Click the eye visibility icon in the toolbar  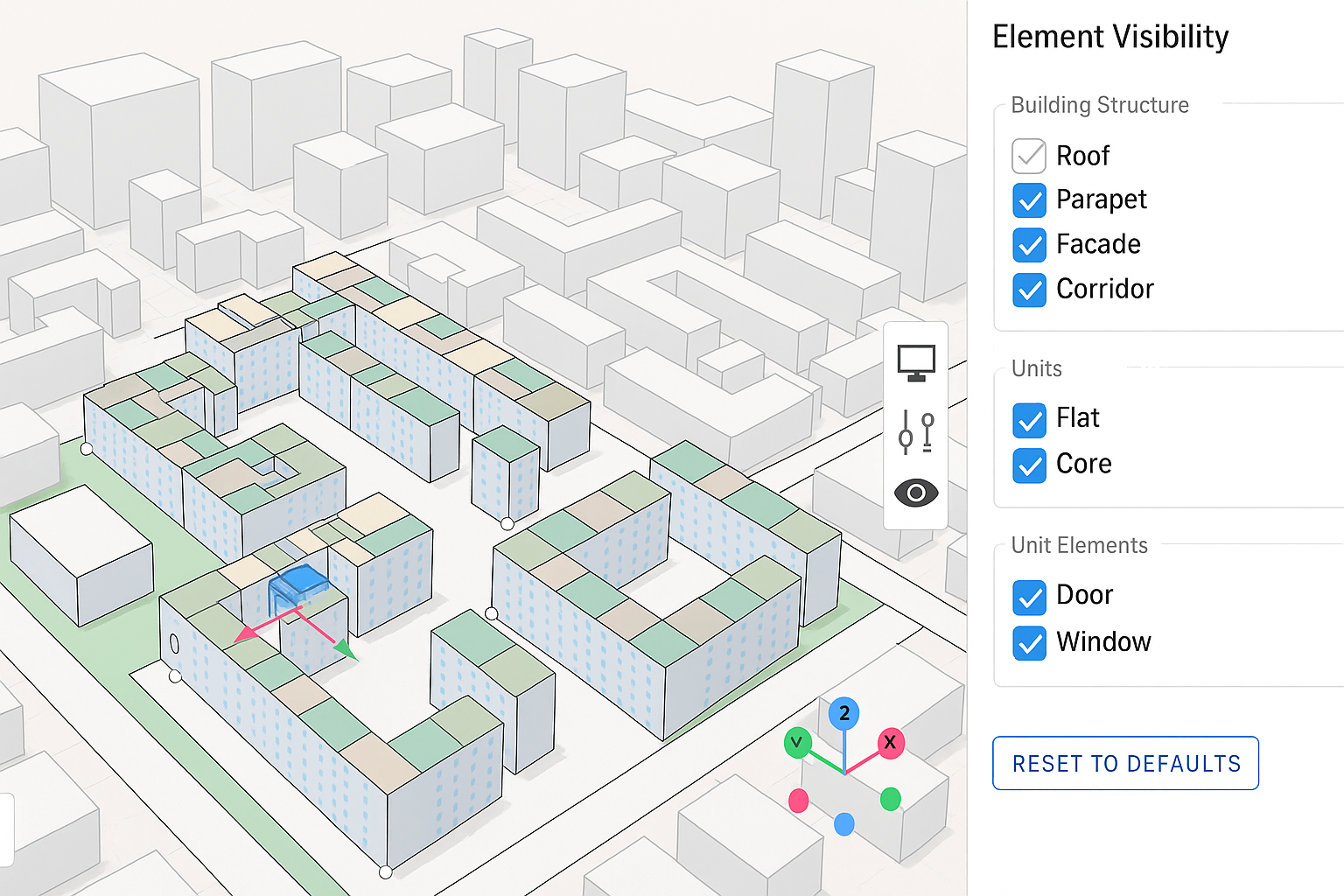pyautogui.click(x=915, y=493)
